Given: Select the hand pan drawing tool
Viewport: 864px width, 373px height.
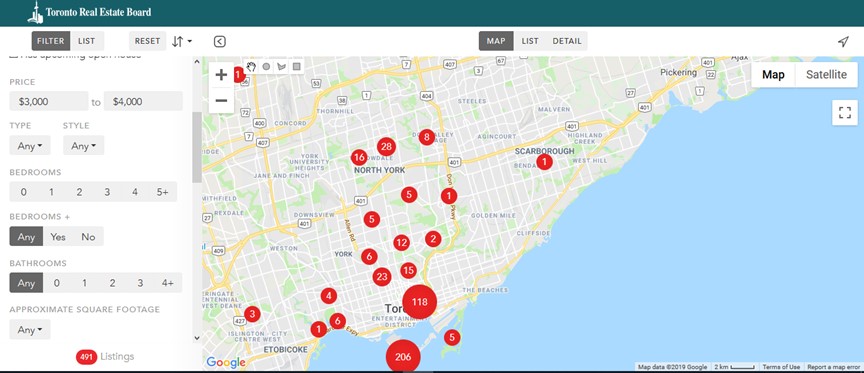Looking at the screenshot, I should click(251, 67).
